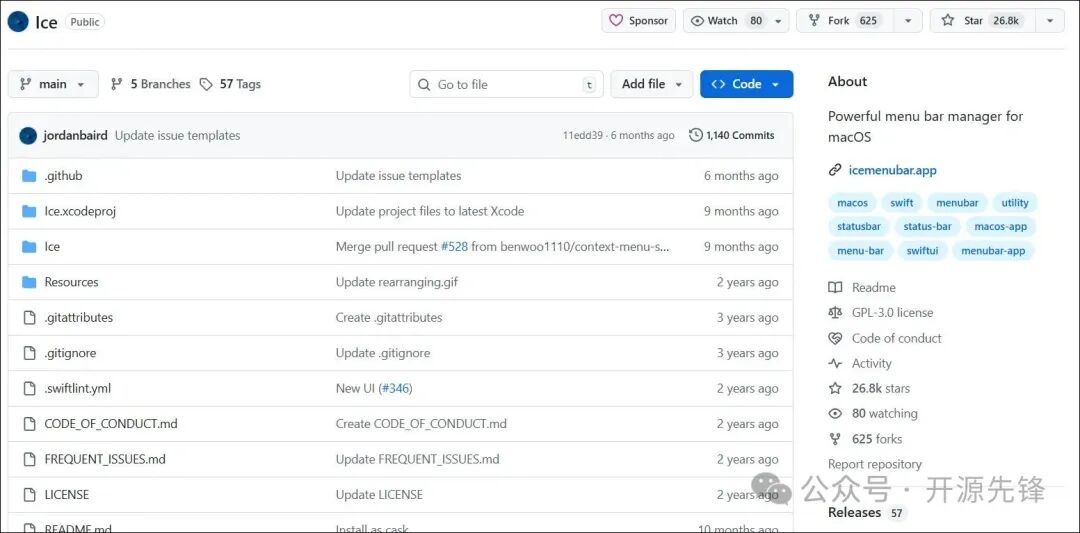The height and width of the screenshot is (533, 1080).
Task: Select the swift topic tag
Action: [902, 203]
